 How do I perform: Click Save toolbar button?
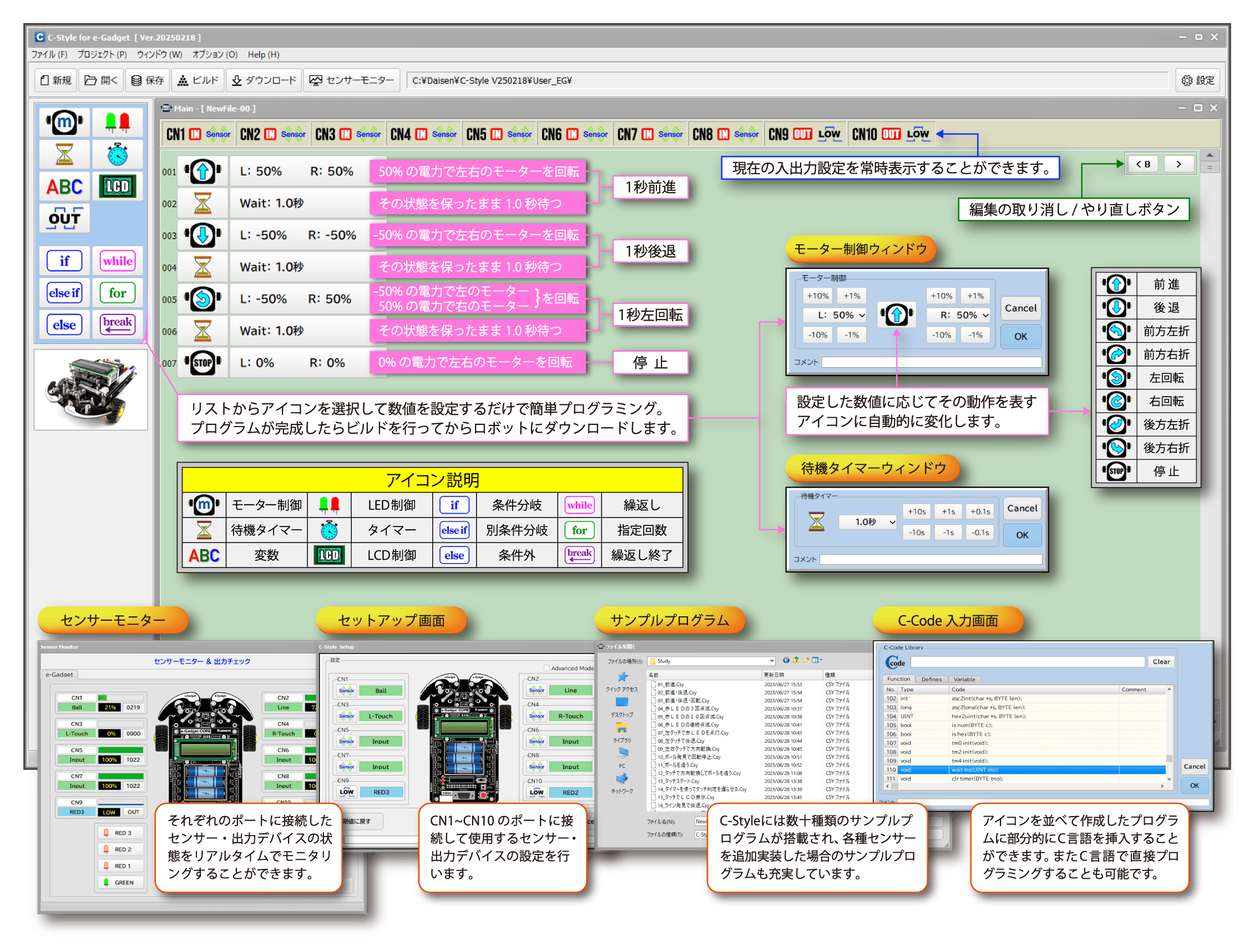coord(148,80)
